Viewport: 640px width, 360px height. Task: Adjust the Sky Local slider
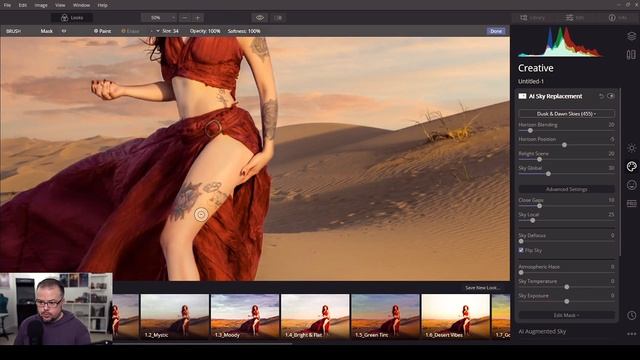point(566,220)
